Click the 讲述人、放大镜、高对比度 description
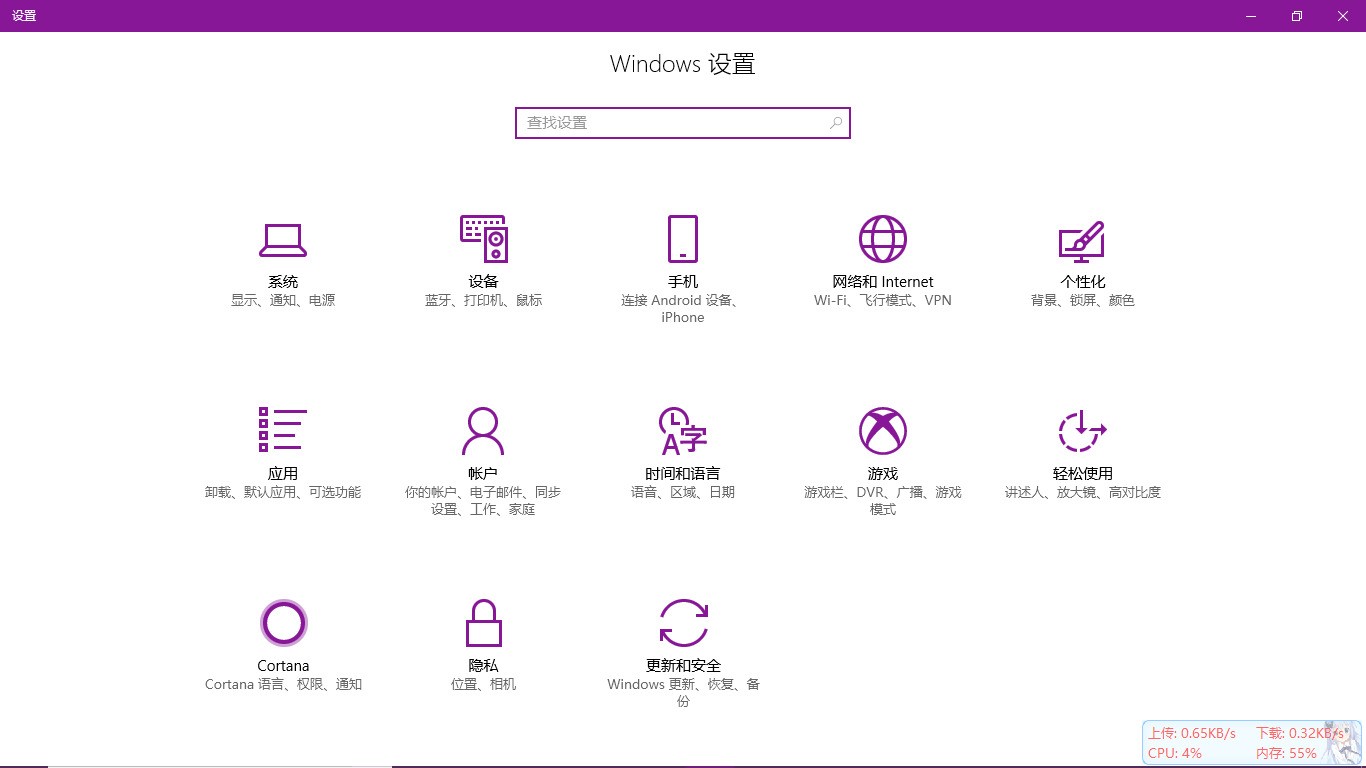Screen dimensions: 1366x768 click(1083, 492)
